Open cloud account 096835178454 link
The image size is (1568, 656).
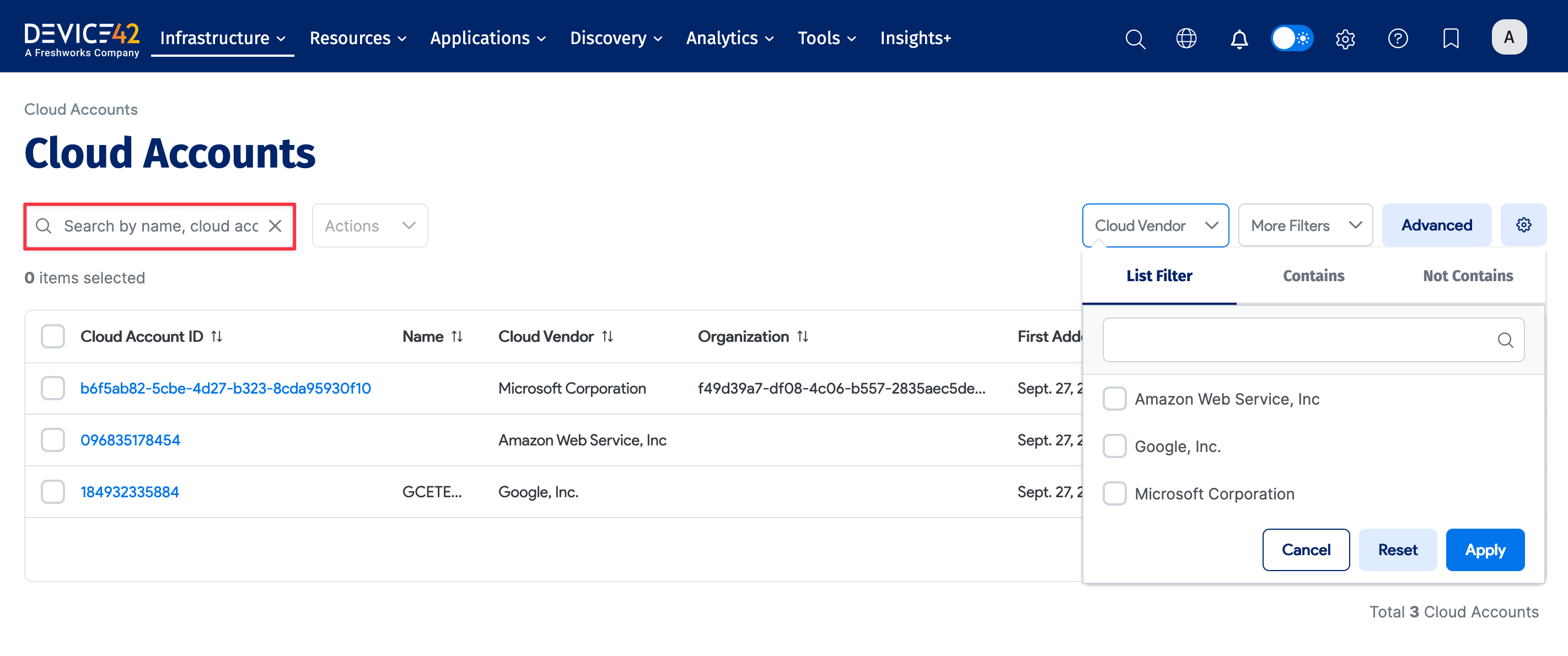click(130, 439)
